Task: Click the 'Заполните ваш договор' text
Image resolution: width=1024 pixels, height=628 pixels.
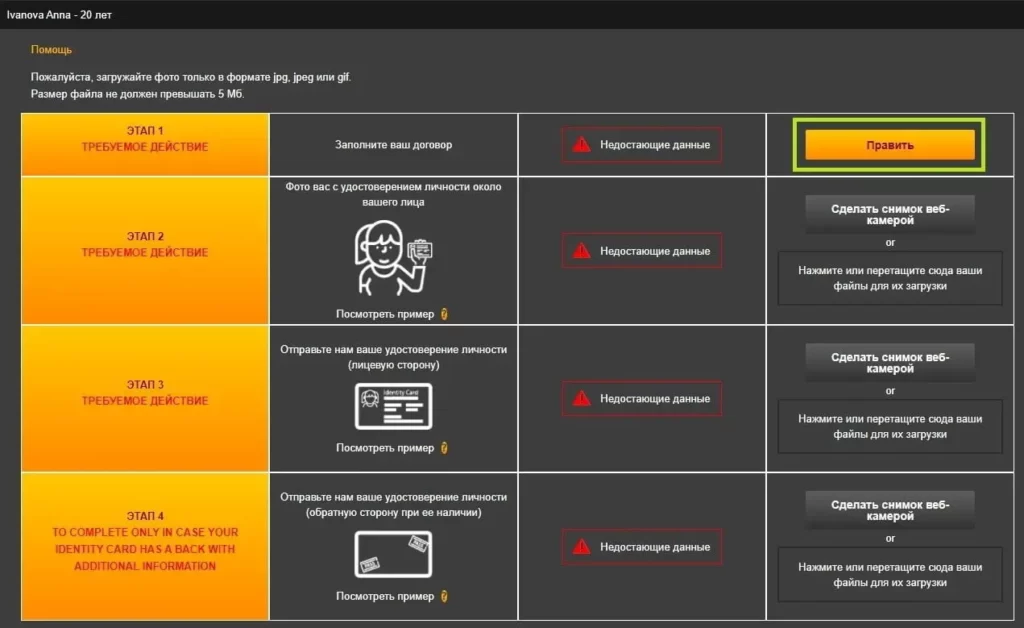Action: 393,144
